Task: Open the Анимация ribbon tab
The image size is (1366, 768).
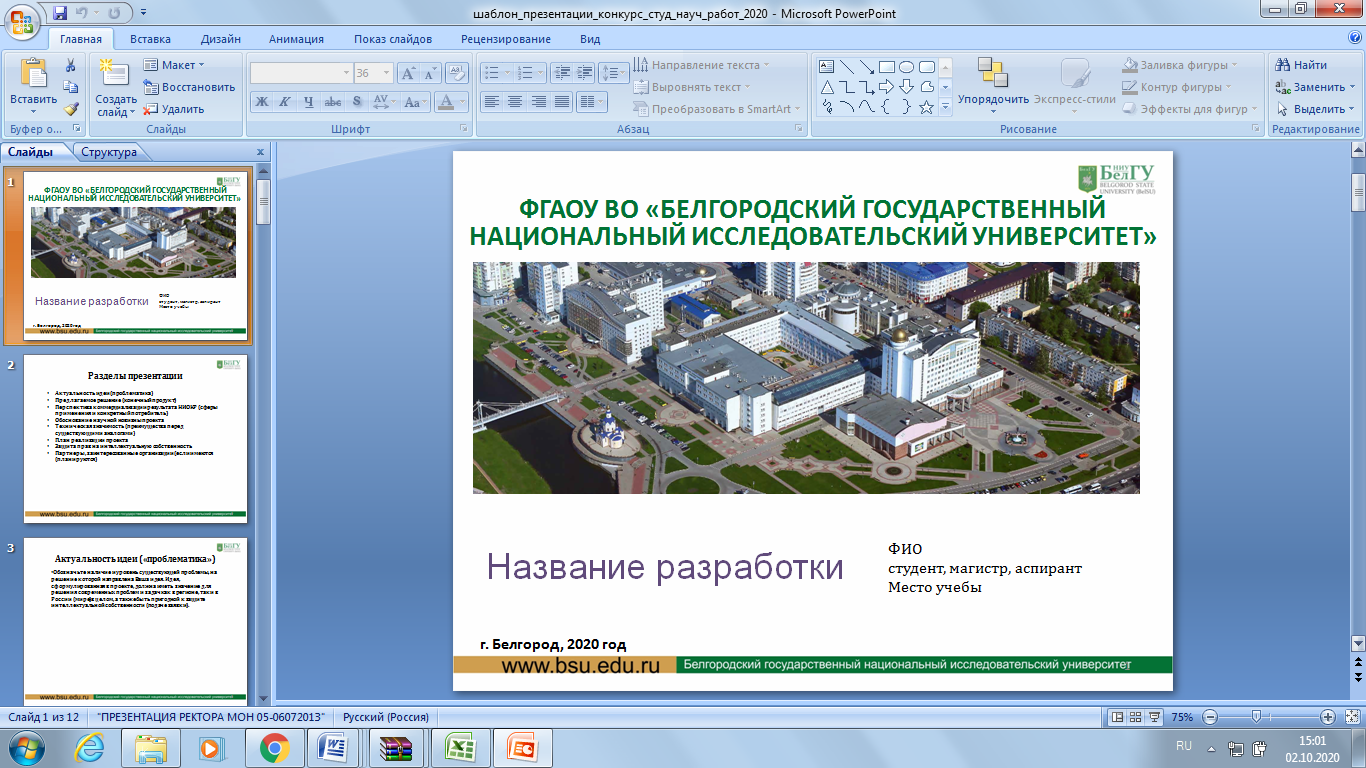Action: [296, 39]
